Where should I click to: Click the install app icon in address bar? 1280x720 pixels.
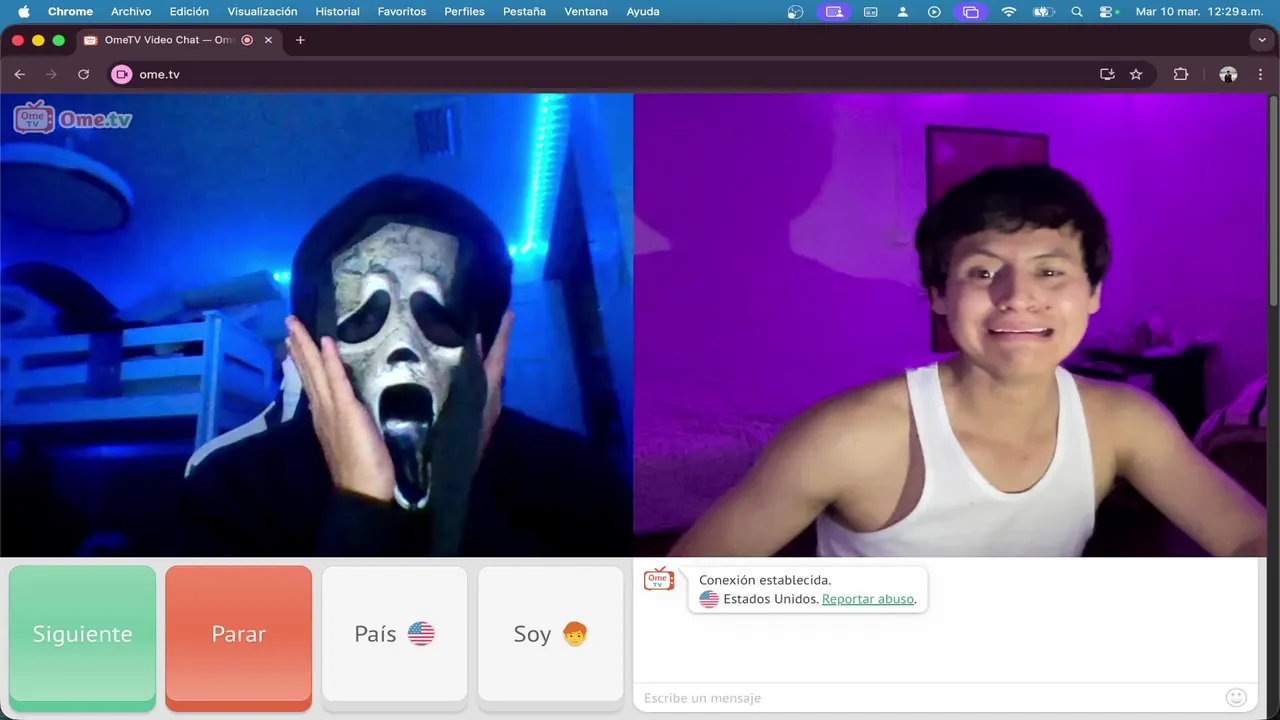point(1107,74)
